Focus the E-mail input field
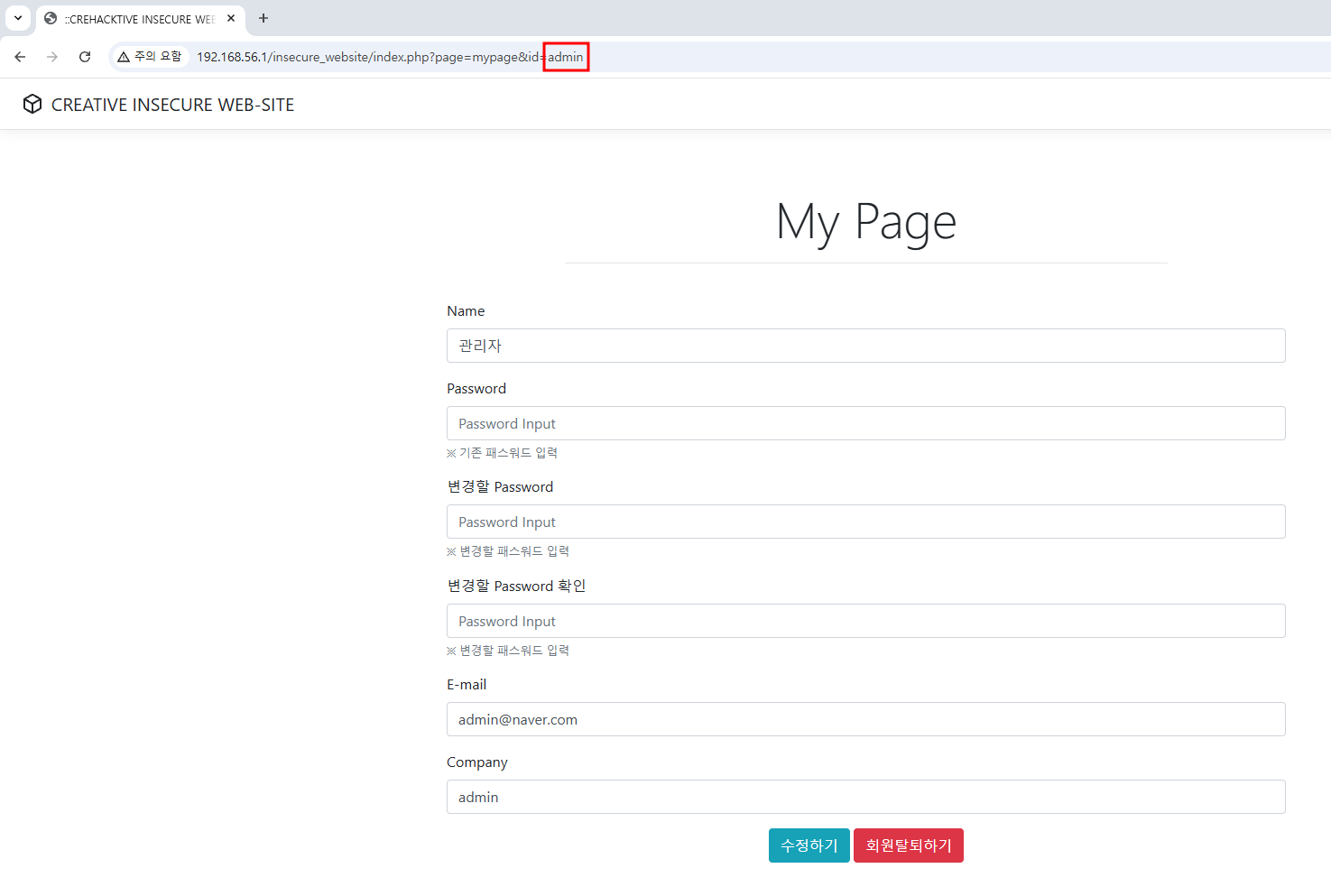The width and height of the screenshot is (1331, 896). point(865,719)
